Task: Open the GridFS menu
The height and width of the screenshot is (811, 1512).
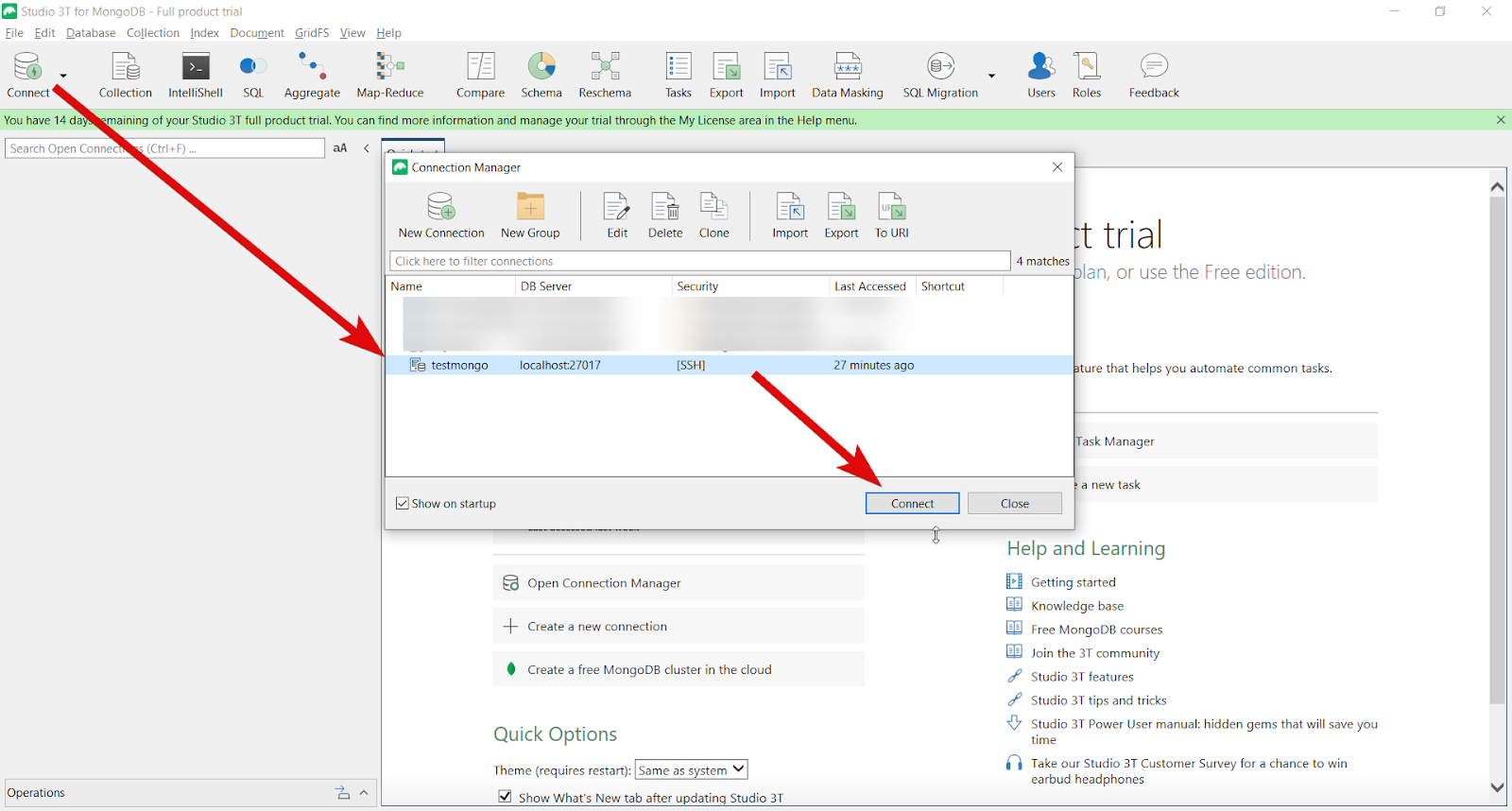Action: pyautogui.click(x=312, y=33)
